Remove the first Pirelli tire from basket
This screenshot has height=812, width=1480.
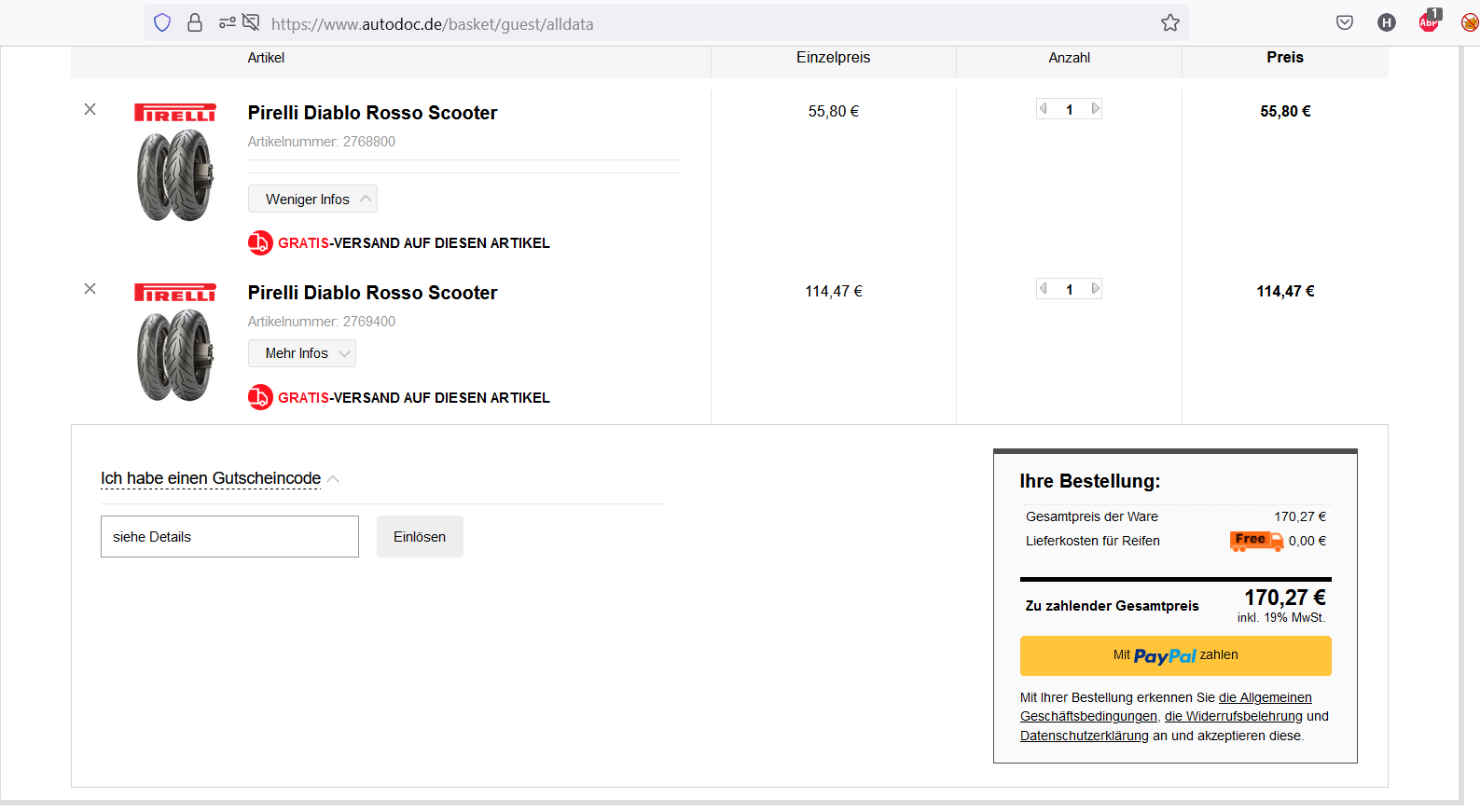pos(90,109)
